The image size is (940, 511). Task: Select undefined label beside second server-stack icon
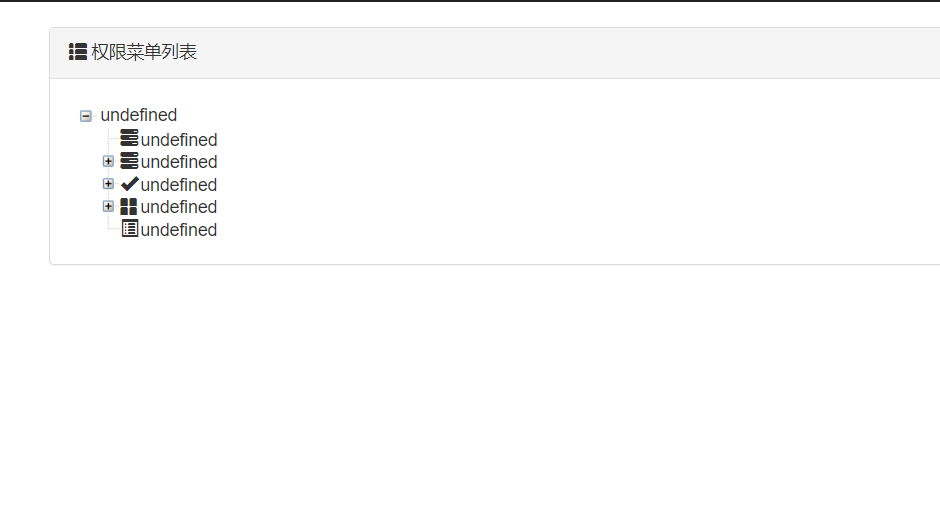coord(179,162)
